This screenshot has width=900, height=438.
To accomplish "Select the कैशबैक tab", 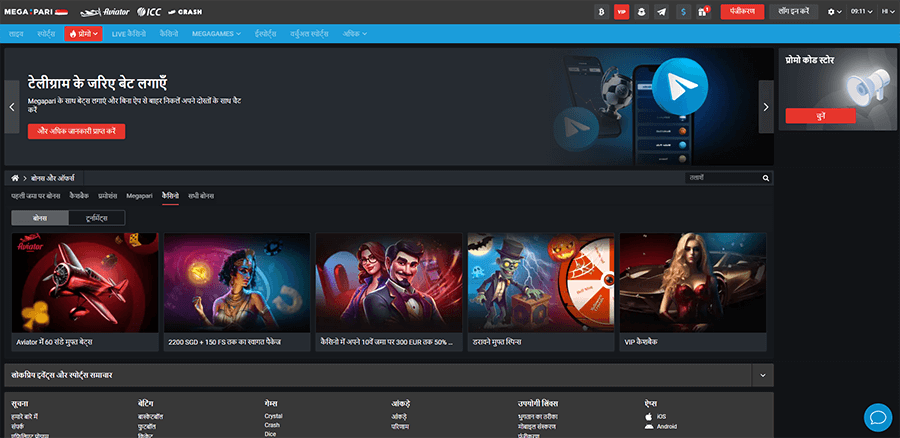I will click(79, 196).
